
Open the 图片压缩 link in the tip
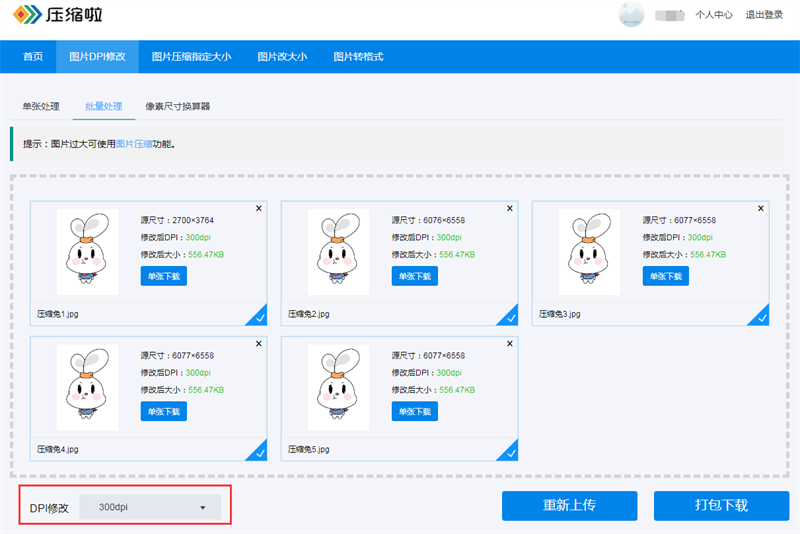click(x=134, y=144)
